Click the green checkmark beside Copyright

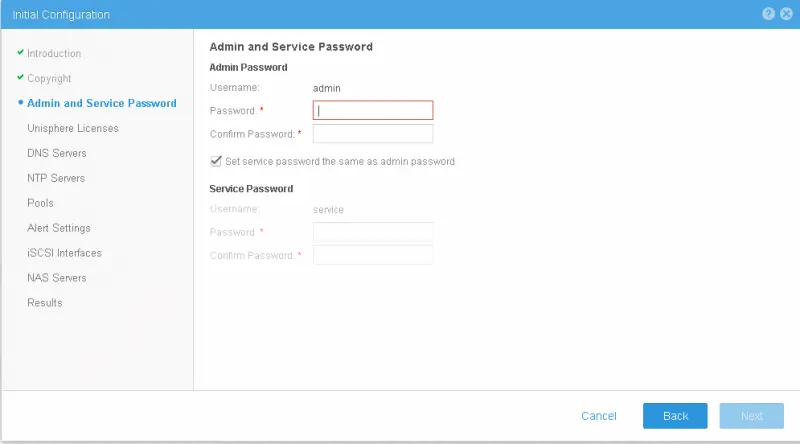click(x=20, y=77)
